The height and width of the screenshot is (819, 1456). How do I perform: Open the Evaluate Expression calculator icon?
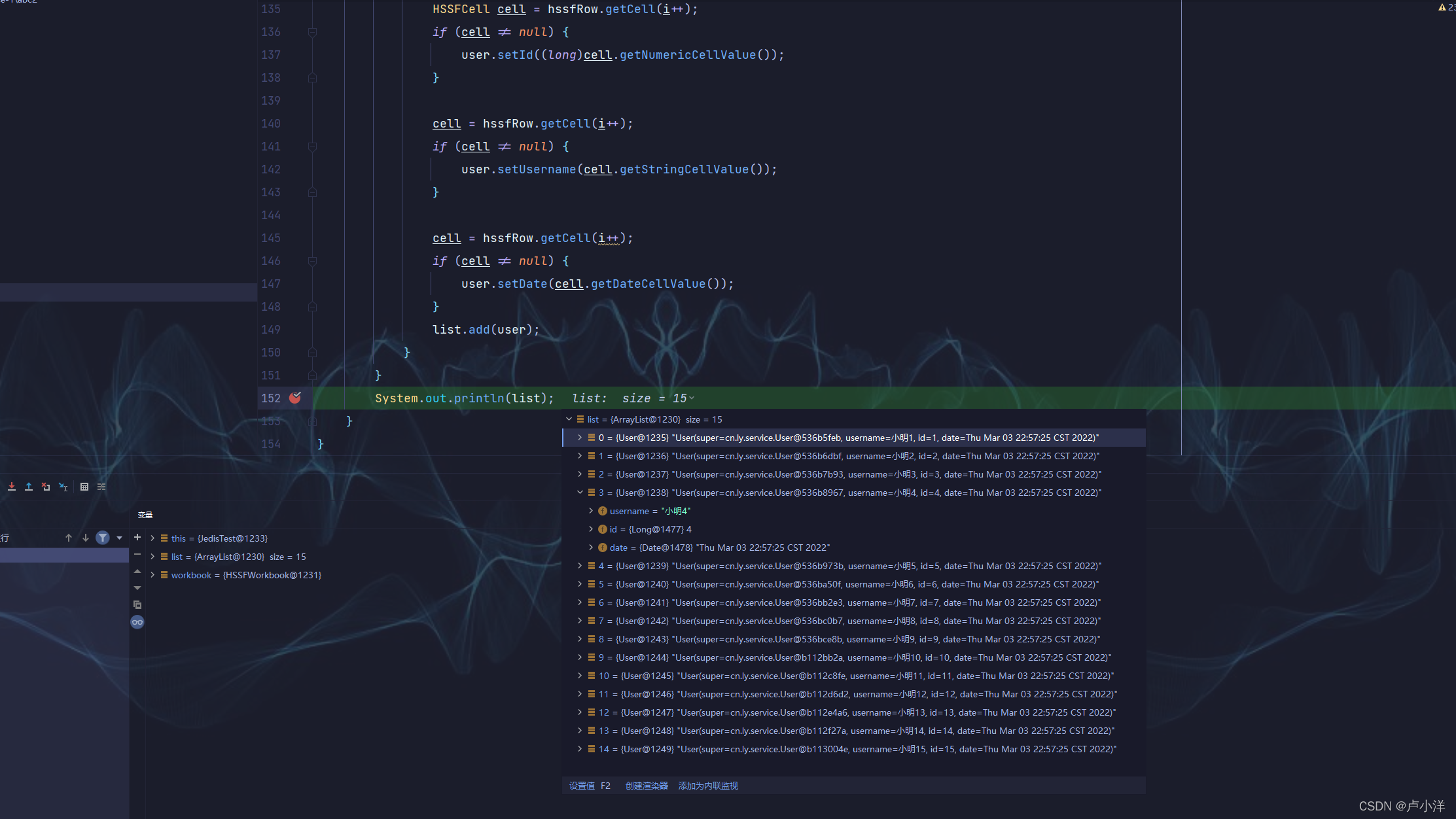[x=84, y=487]
